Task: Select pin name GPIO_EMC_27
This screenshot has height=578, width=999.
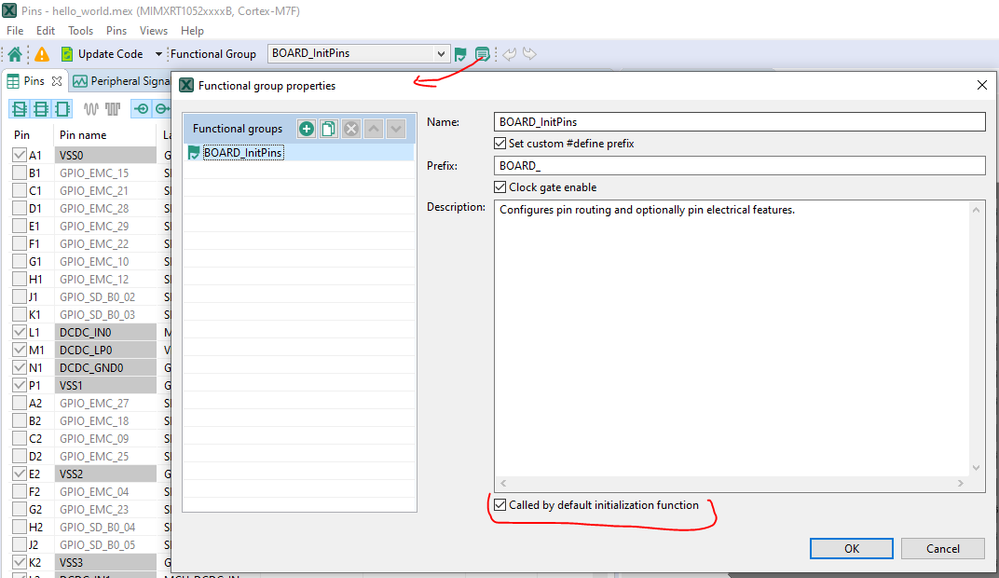Action: tap(94, 403)
